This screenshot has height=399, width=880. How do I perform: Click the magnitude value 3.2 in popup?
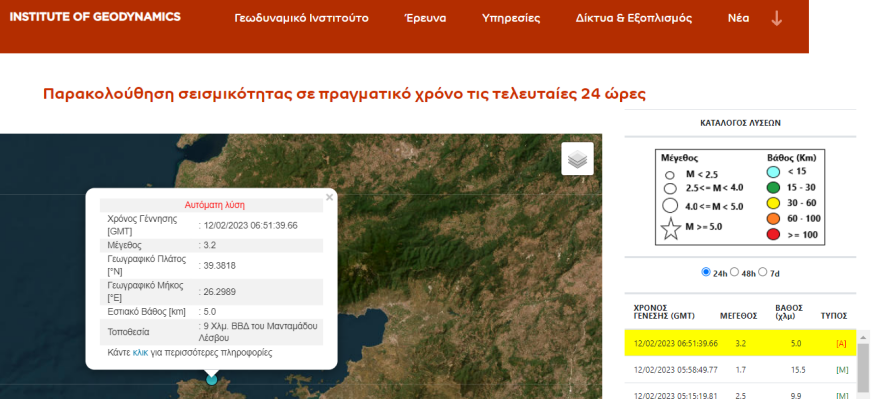(210, 245)
